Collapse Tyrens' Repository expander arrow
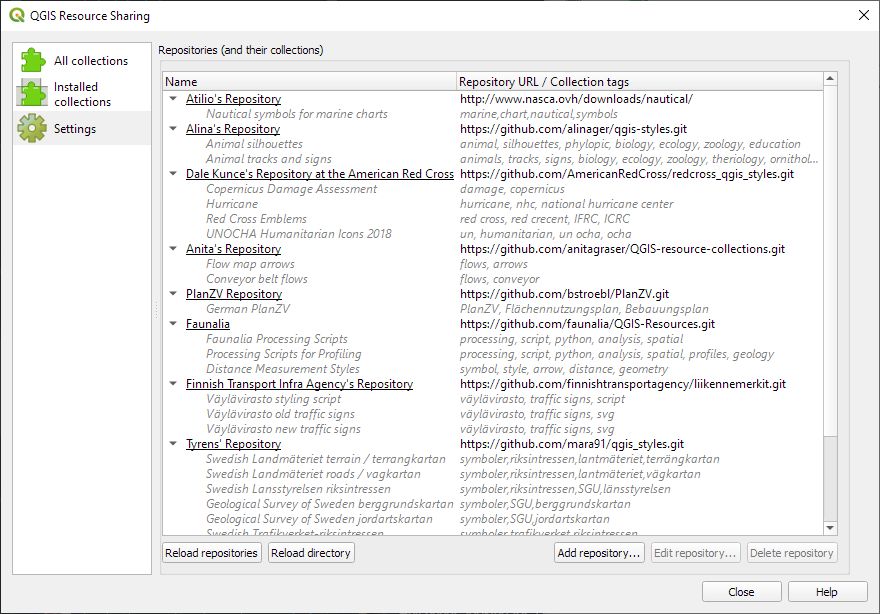The width and height of the screenshot is (880, 614). [x=174, y=444]
